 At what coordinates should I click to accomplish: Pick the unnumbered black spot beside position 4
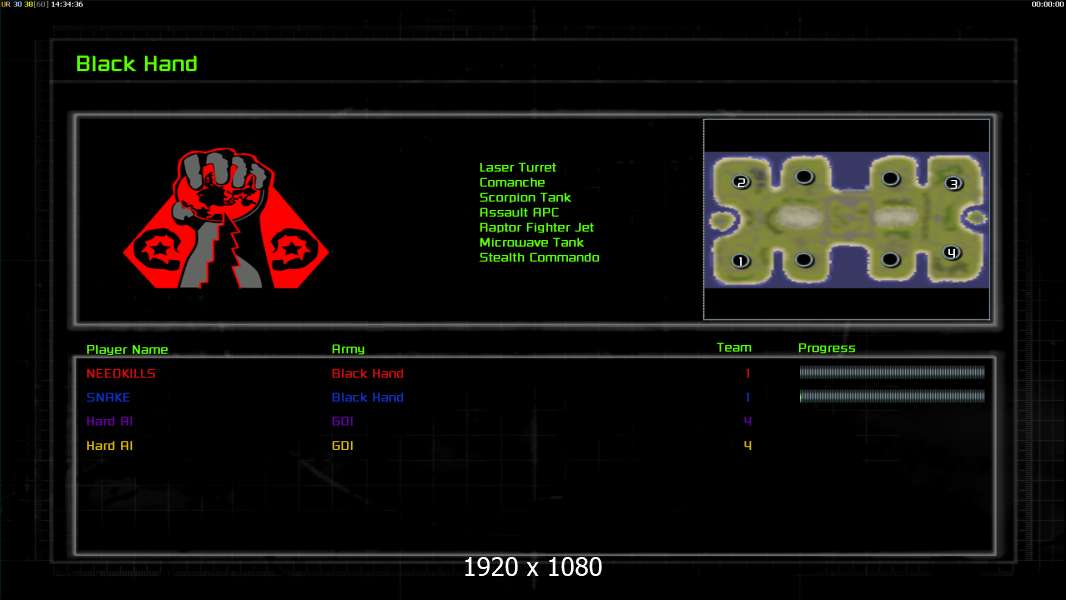click(x=891, y=260)
